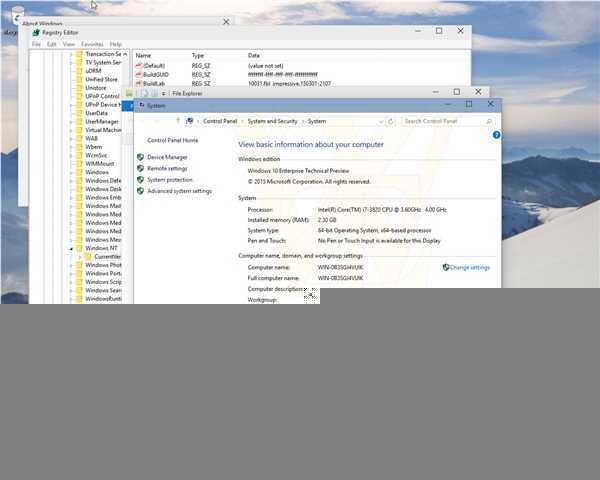This screenshot has width=600, height=480.
Task: Maximize the File Explorer window
Action: click(457, 92)
